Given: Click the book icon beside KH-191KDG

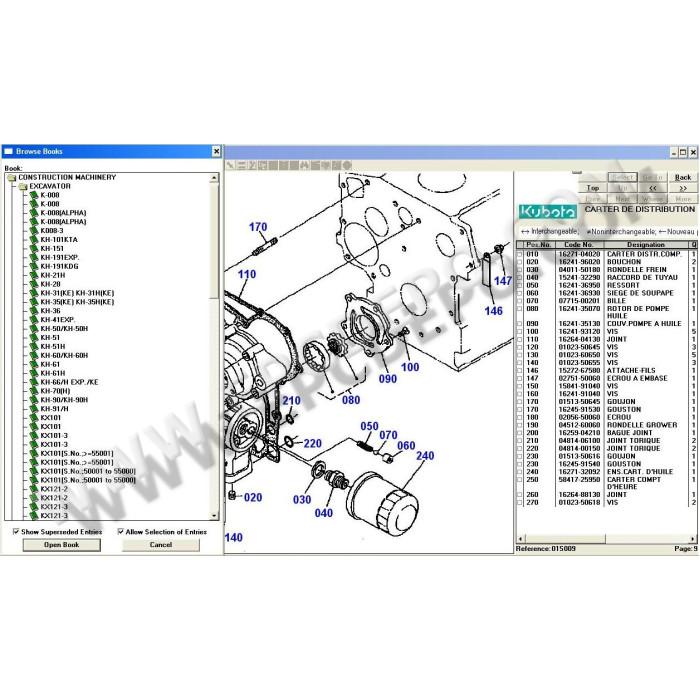Looking at the screenshot, I should point(34,266).
